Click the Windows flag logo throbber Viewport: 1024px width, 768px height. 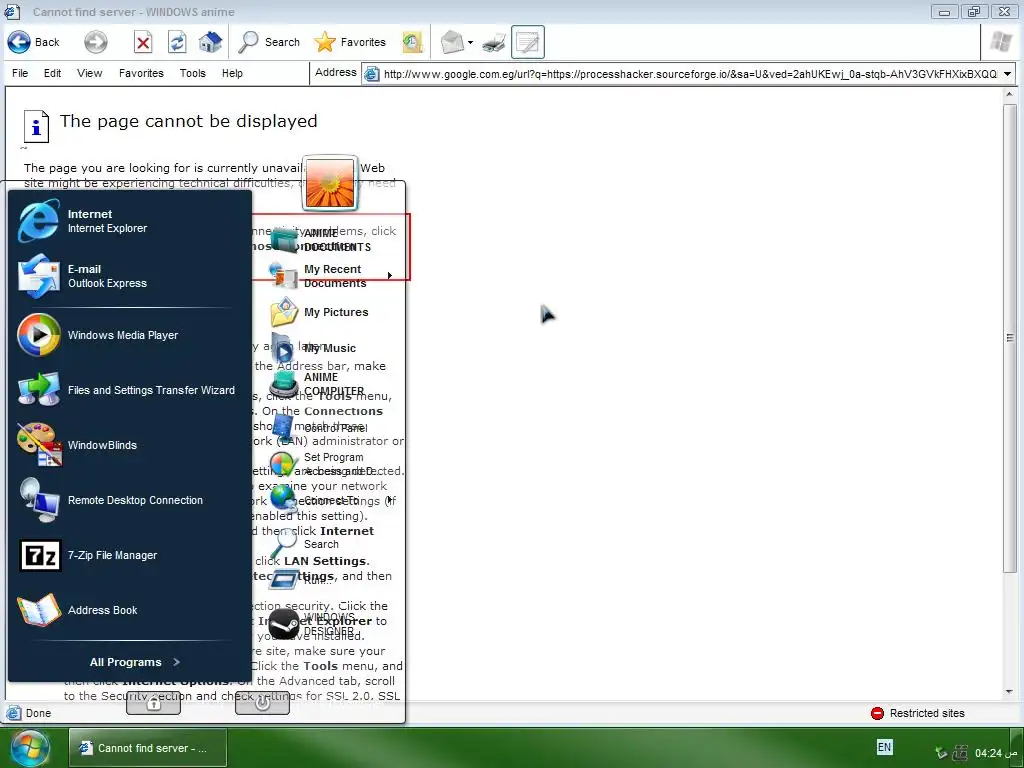(x=1000, y=42)
